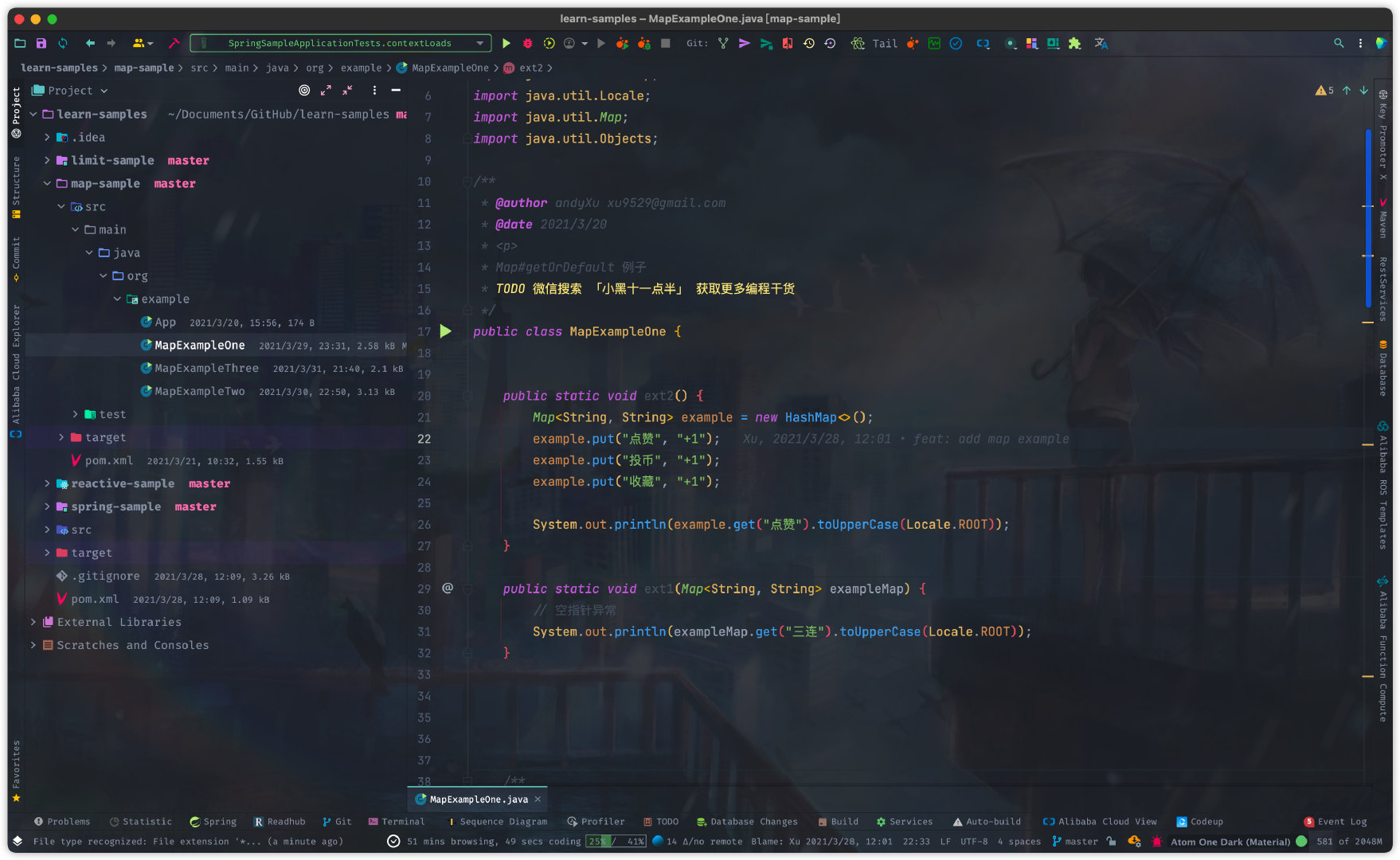Jump to the next highlighted error arrow
The height and width of the screenshot is (860, 1400).
1363,91
